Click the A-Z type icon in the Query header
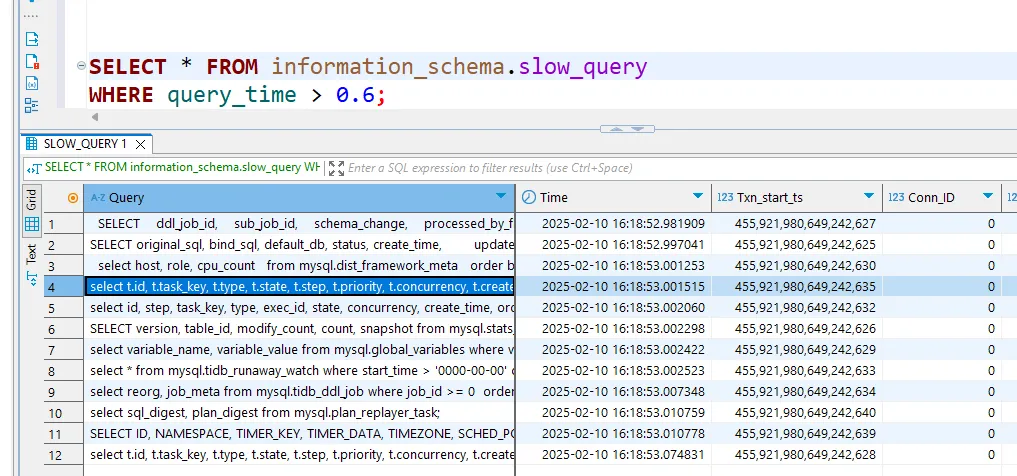Screen dimensions: 1017x476 [x=98, y=197]
